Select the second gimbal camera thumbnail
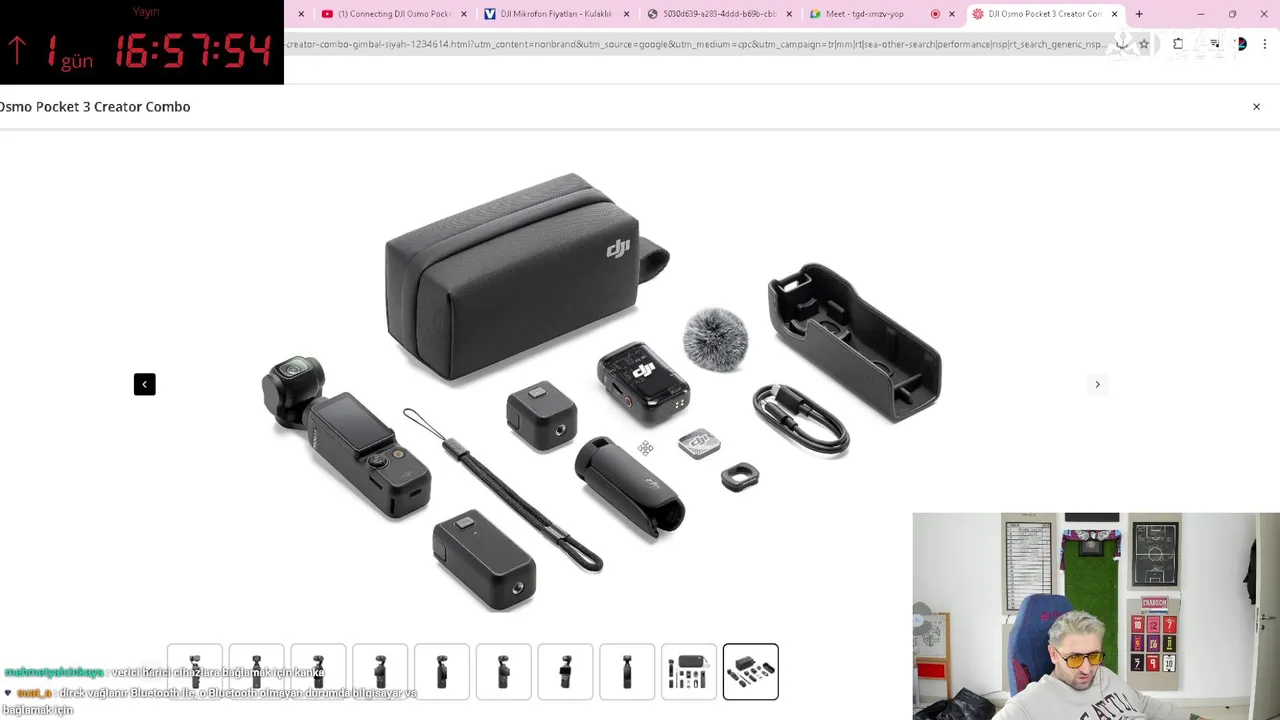 point(256,671)
